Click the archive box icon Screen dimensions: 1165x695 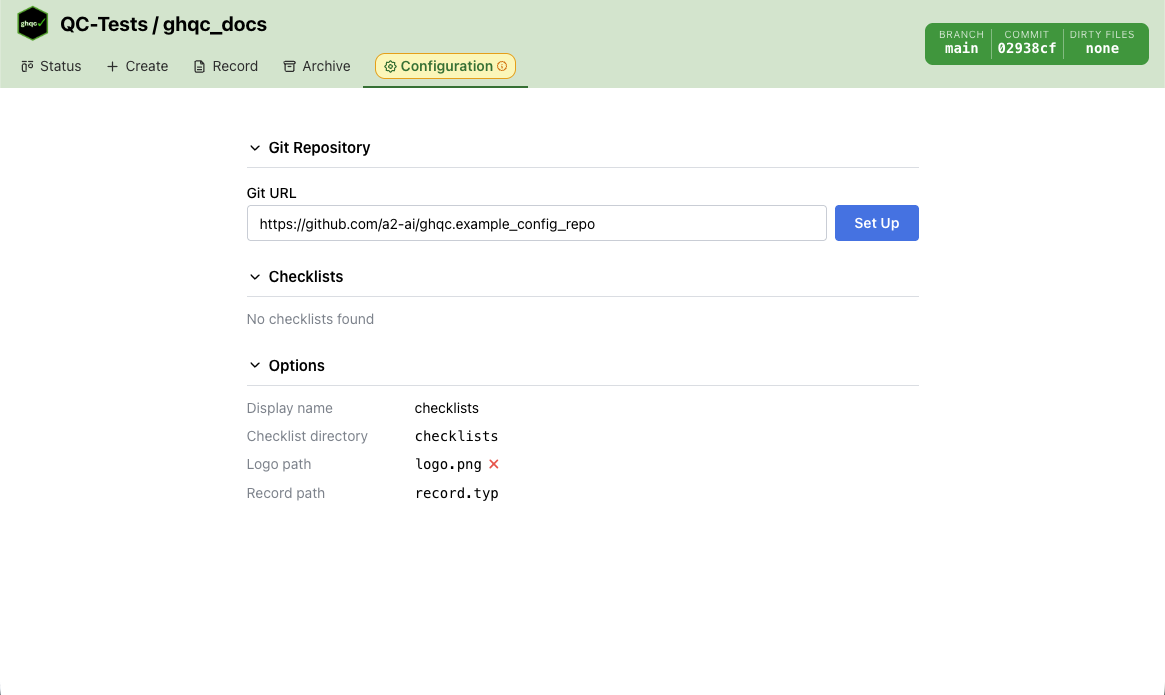point(289,66)
